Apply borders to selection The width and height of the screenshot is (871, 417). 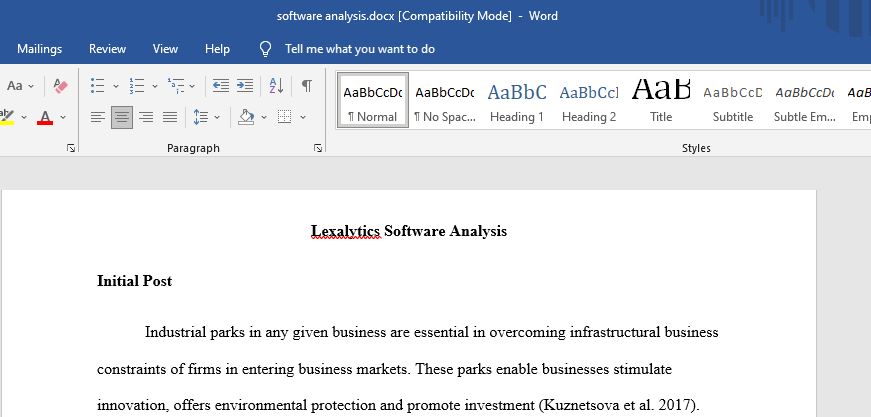pyautogui.click(x=284, y=117)
